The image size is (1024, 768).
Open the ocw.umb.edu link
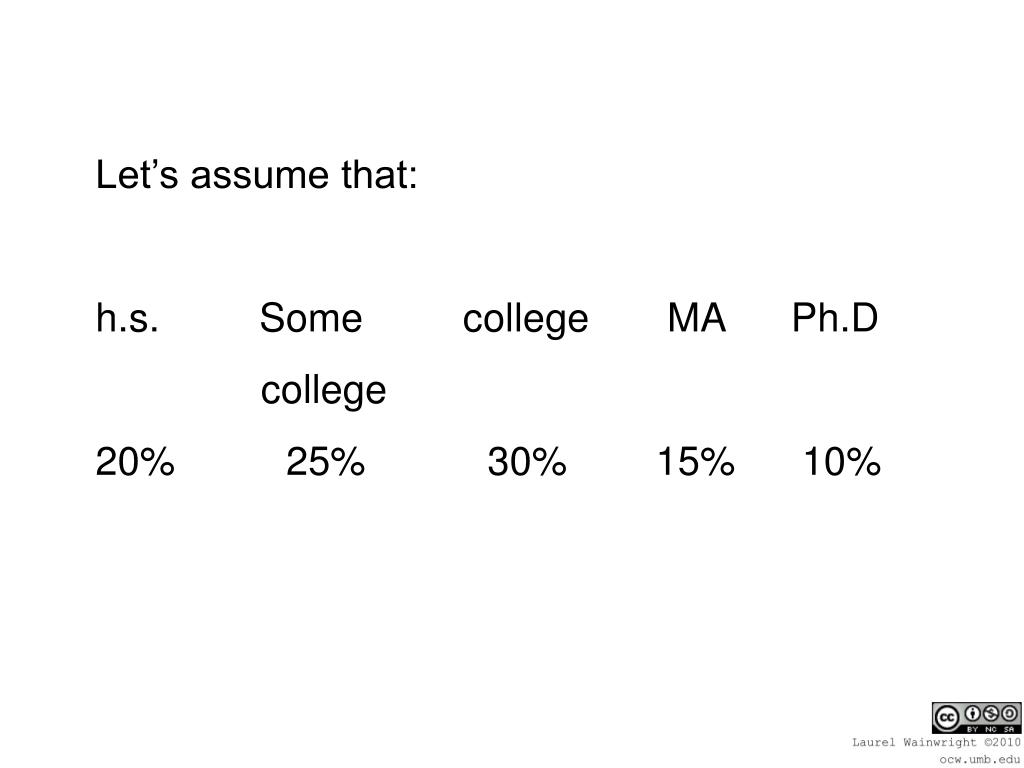pos(980,760)
